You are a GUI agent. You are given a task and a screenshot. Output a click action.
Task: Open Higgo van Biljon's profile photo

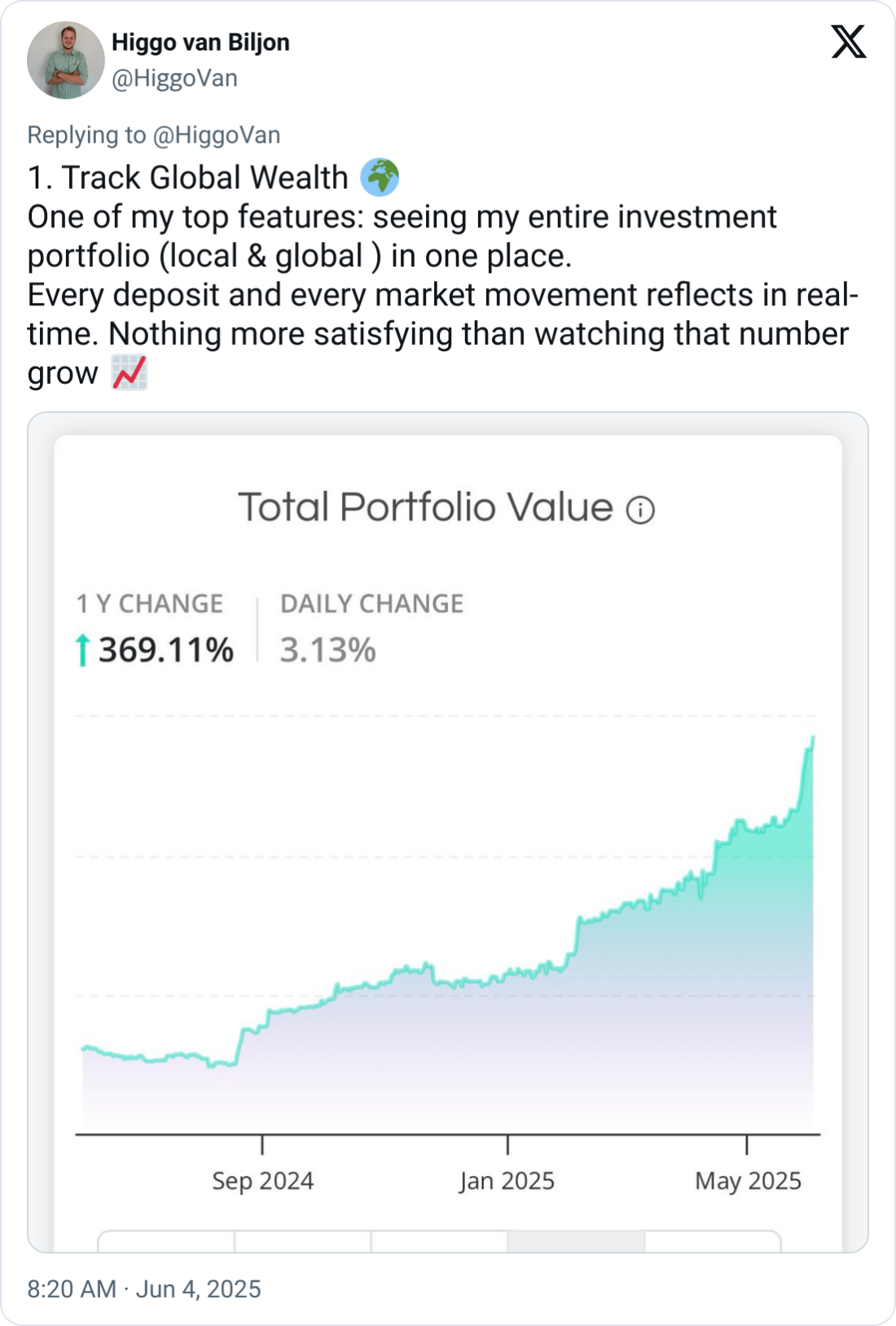pyautogui.click(x=66, y=60)
